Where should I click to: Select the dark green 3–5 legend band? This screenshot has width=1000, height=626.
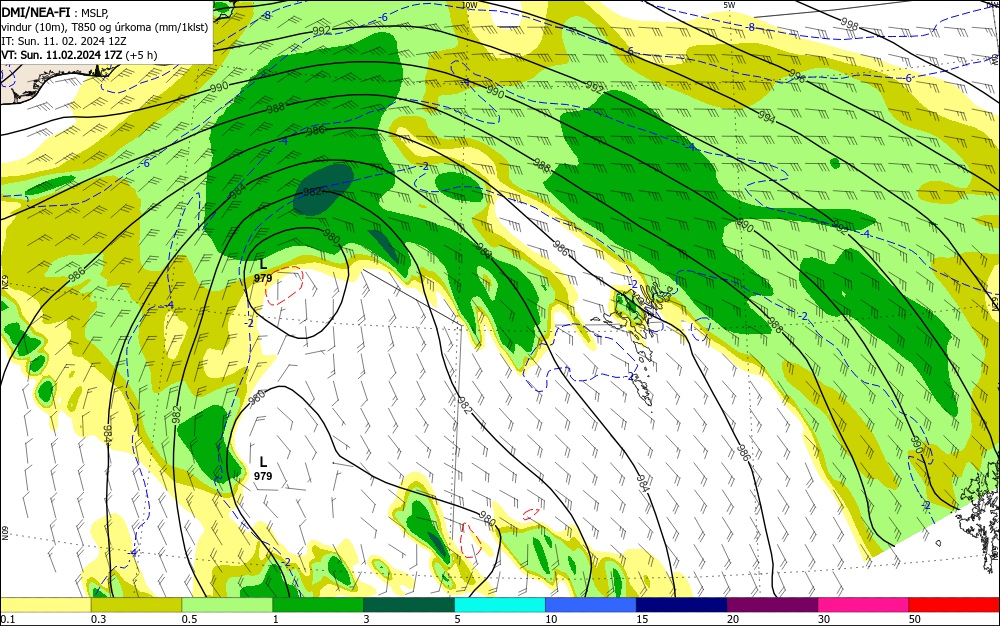[409, 605]
